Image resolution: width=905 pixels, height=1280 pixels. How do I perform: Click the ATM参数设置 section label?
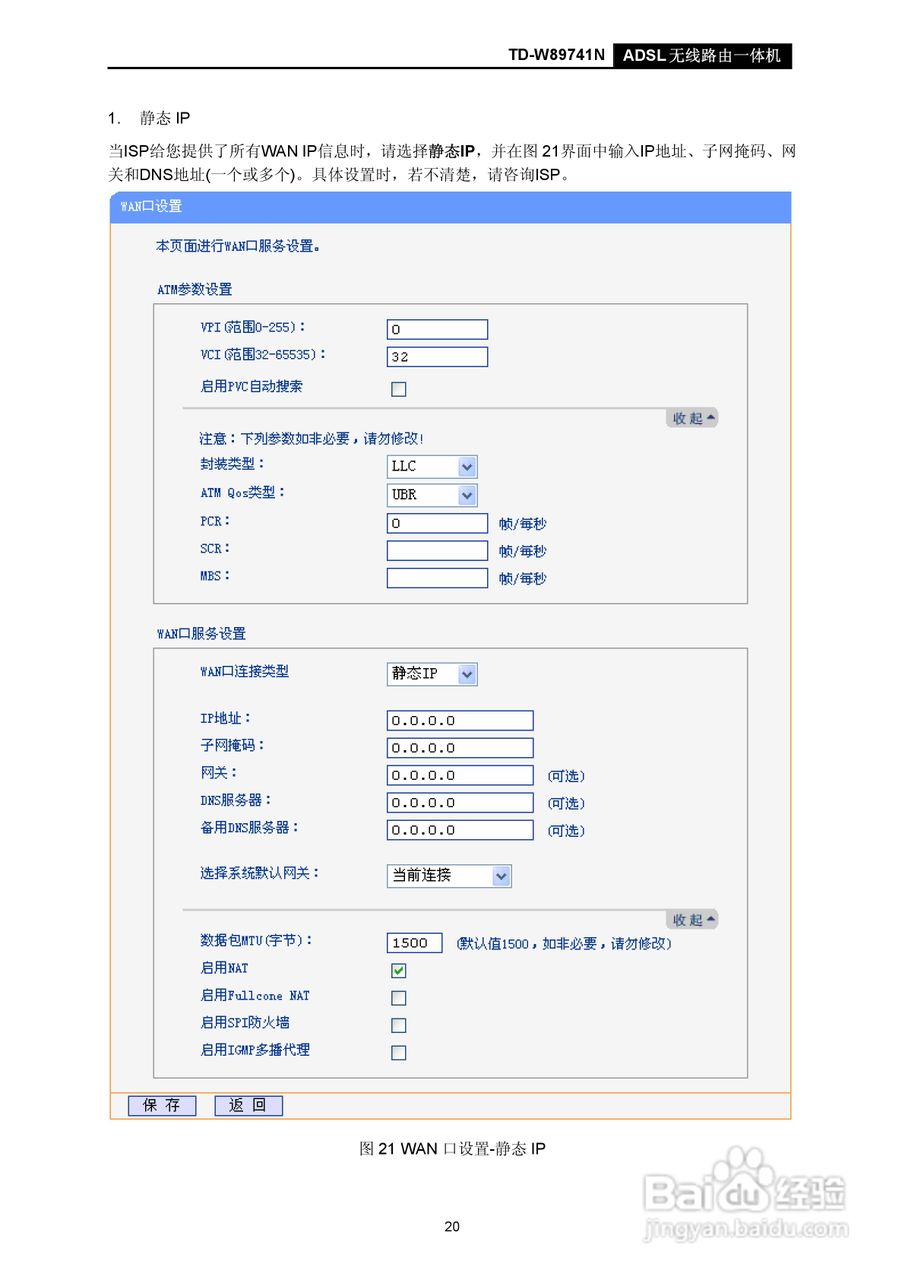[194, 289]
